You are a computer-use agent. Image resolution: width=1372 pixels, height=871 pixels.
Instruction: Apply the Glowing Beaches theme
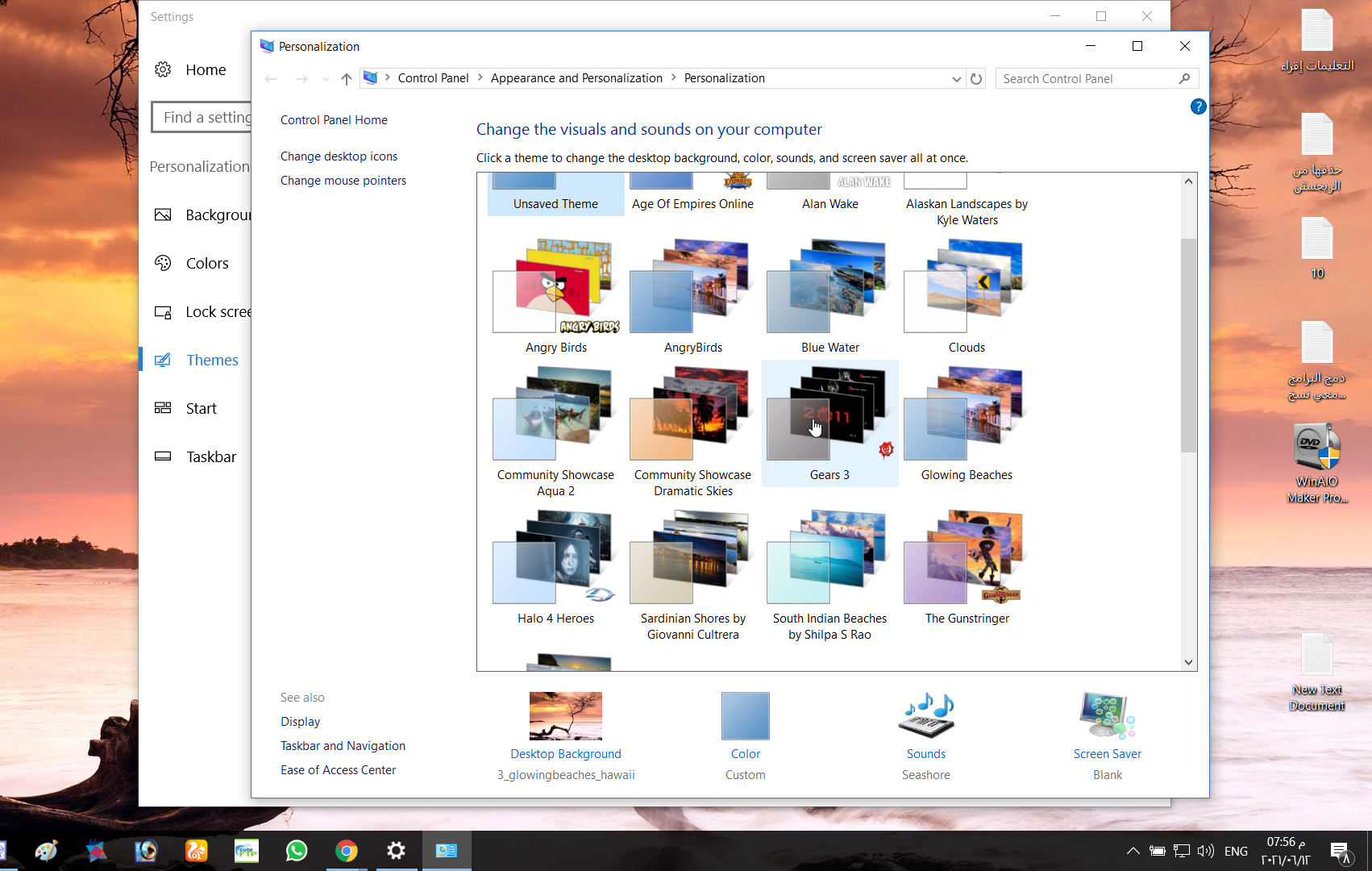pos(967,423)
